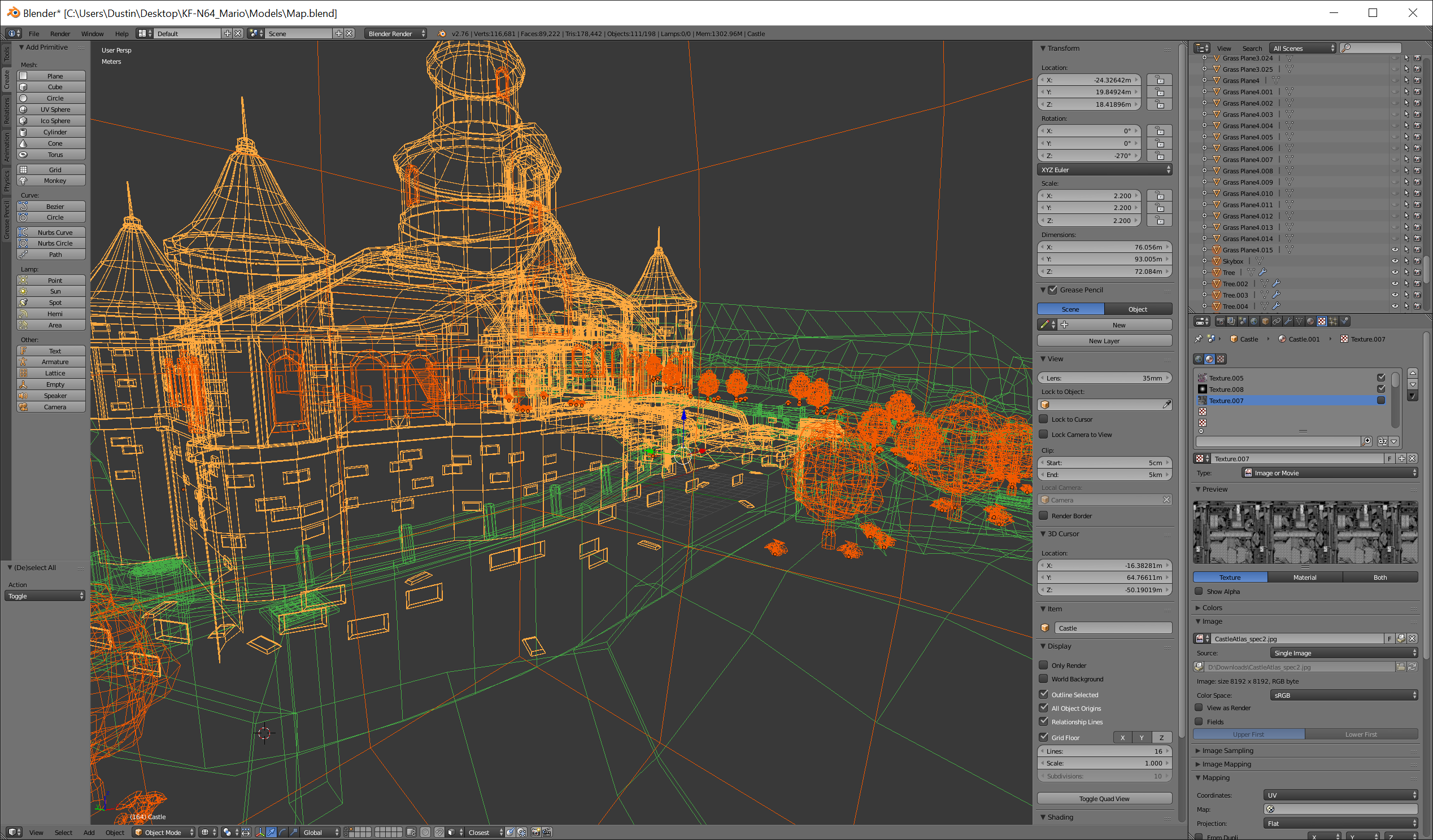Toggle the Relationship Lines checkbox
1433x840 pixels.
[x=1044, y=721]
